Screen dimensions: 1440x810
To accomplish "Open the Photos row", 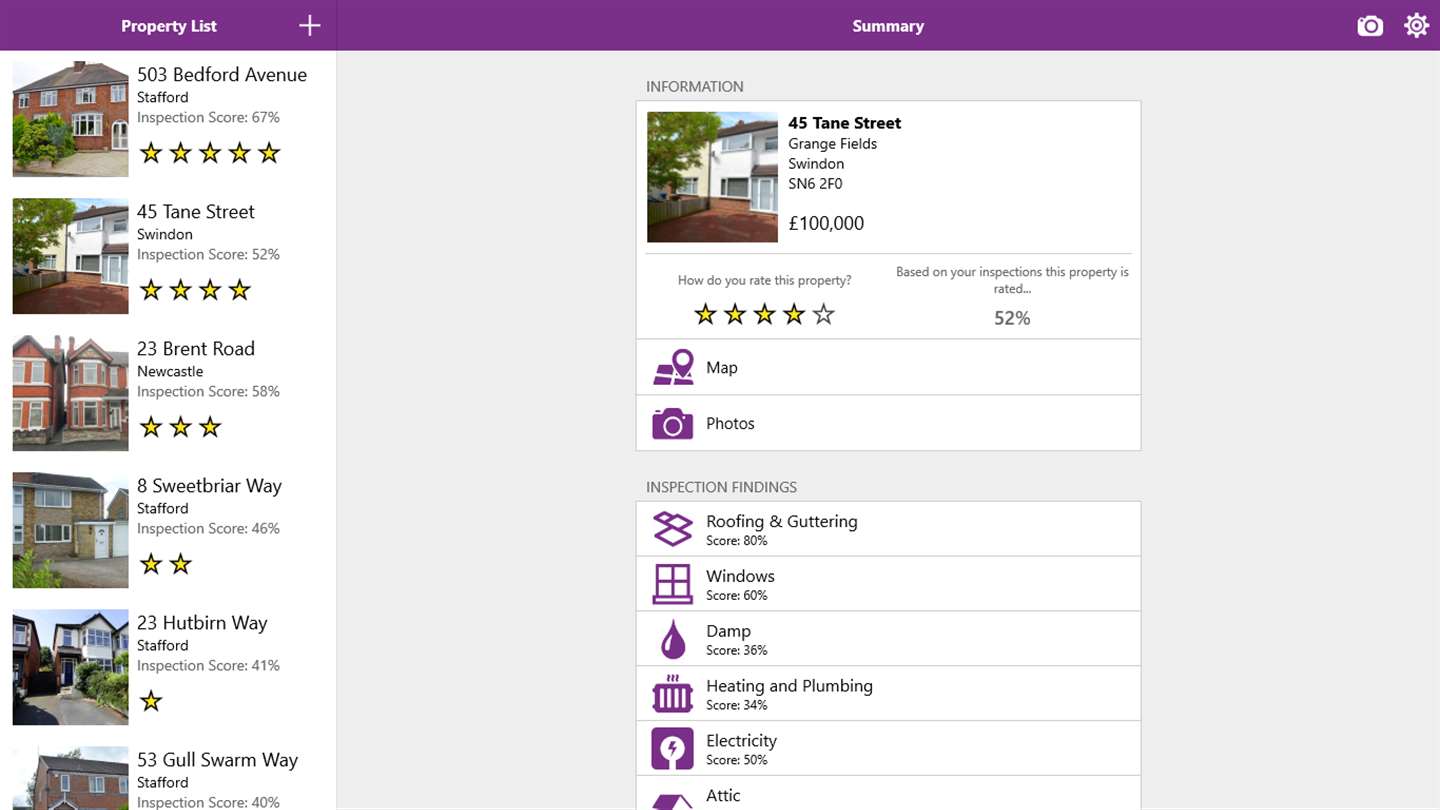I will pyautogui.click(x=888, y=423).
